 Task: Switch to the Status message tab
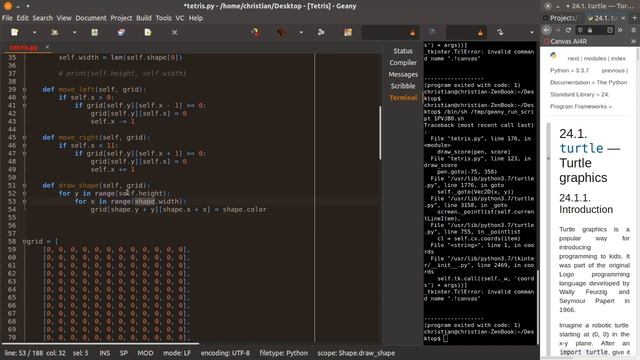(403, 51)
